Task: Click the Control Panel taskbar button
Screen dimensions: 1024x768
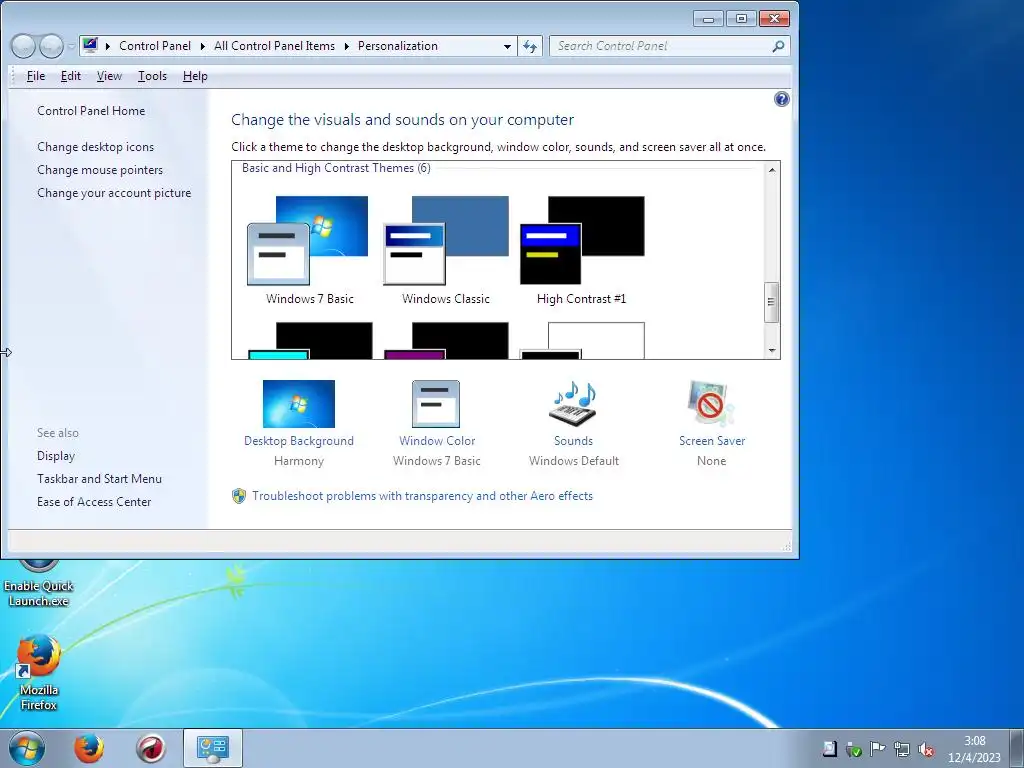Action: click(x=213, y=748)
